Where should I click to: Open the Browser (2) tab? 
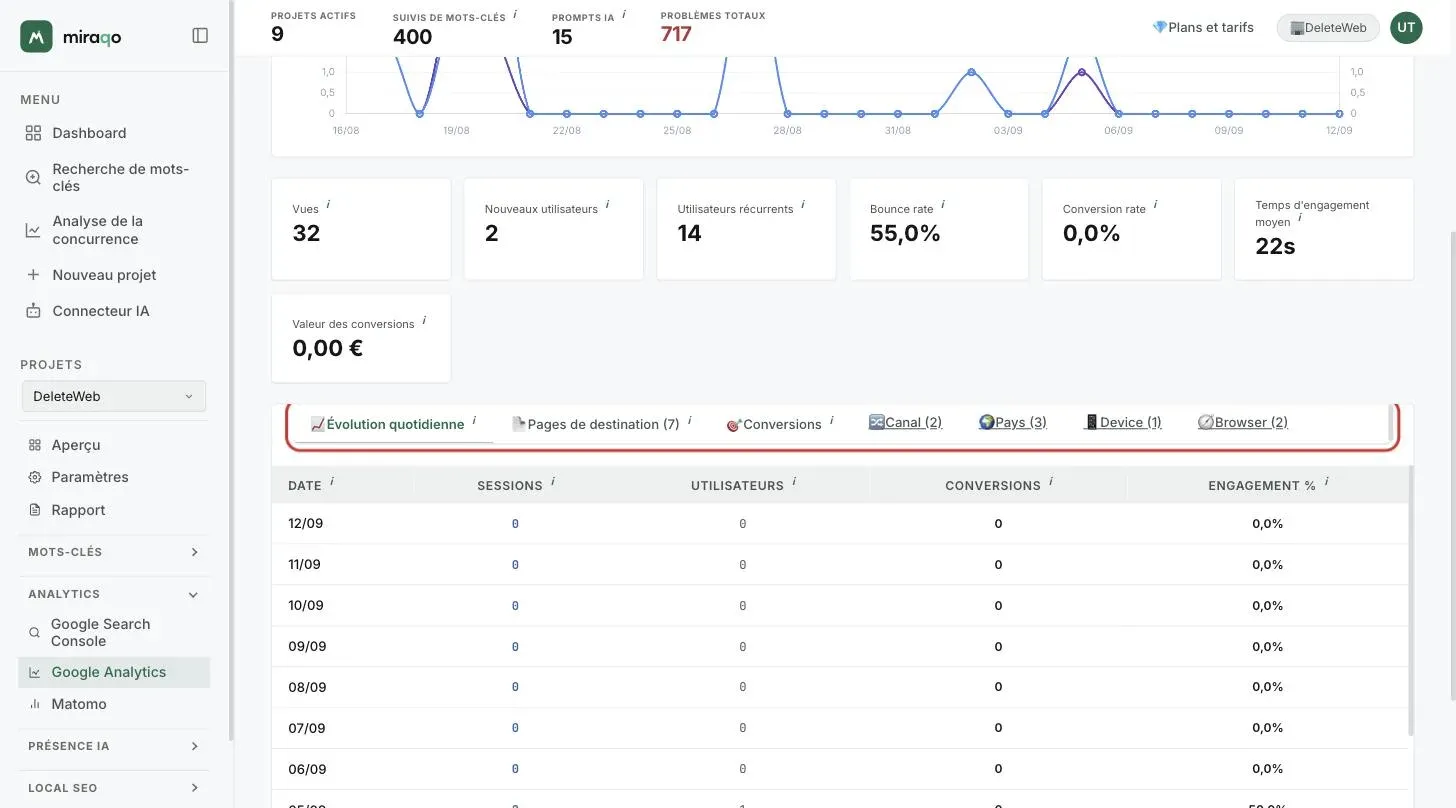[1242, 422]
